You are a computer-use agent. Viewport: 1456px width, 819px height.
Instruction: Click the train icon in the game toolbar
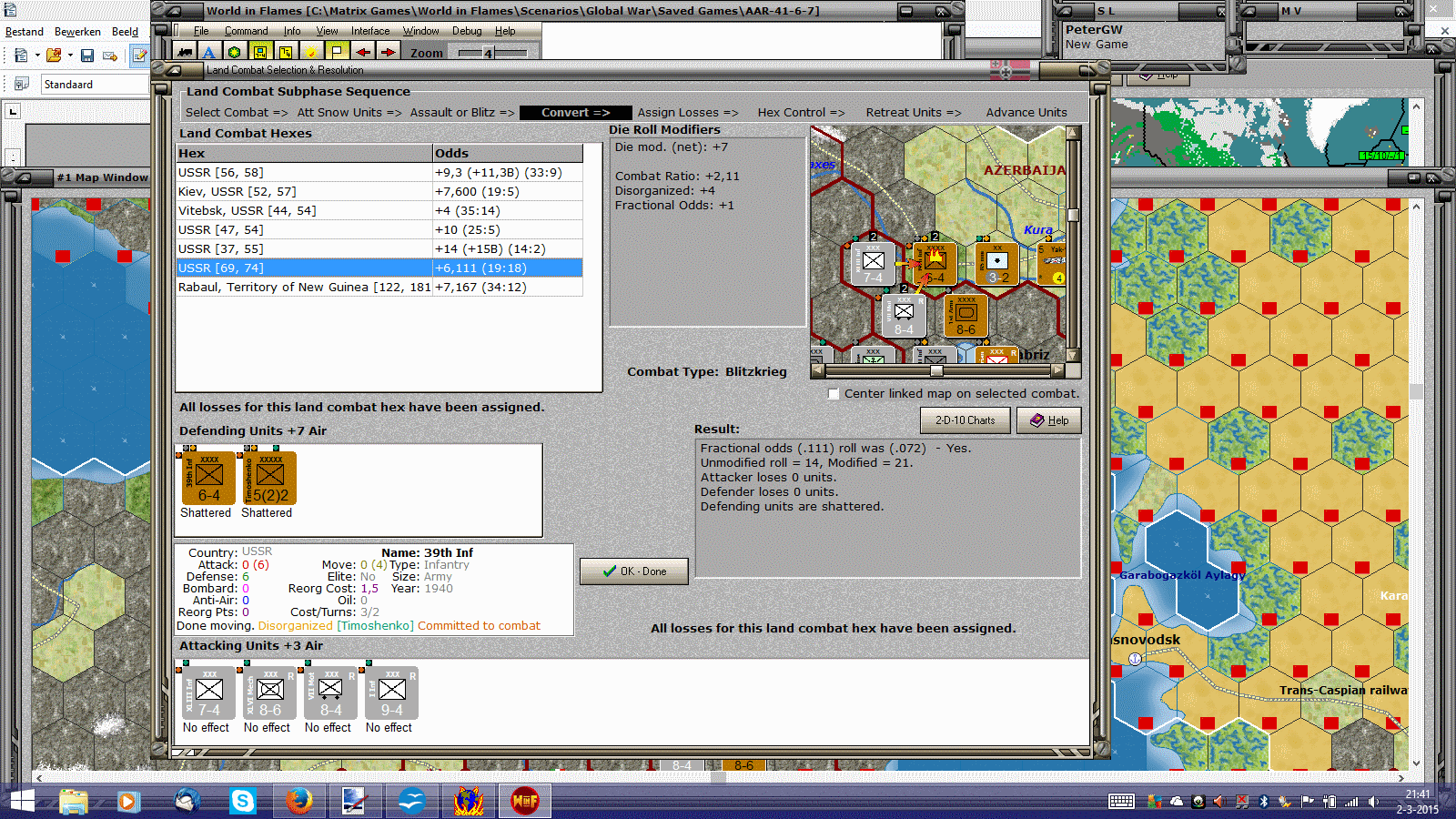185,52
